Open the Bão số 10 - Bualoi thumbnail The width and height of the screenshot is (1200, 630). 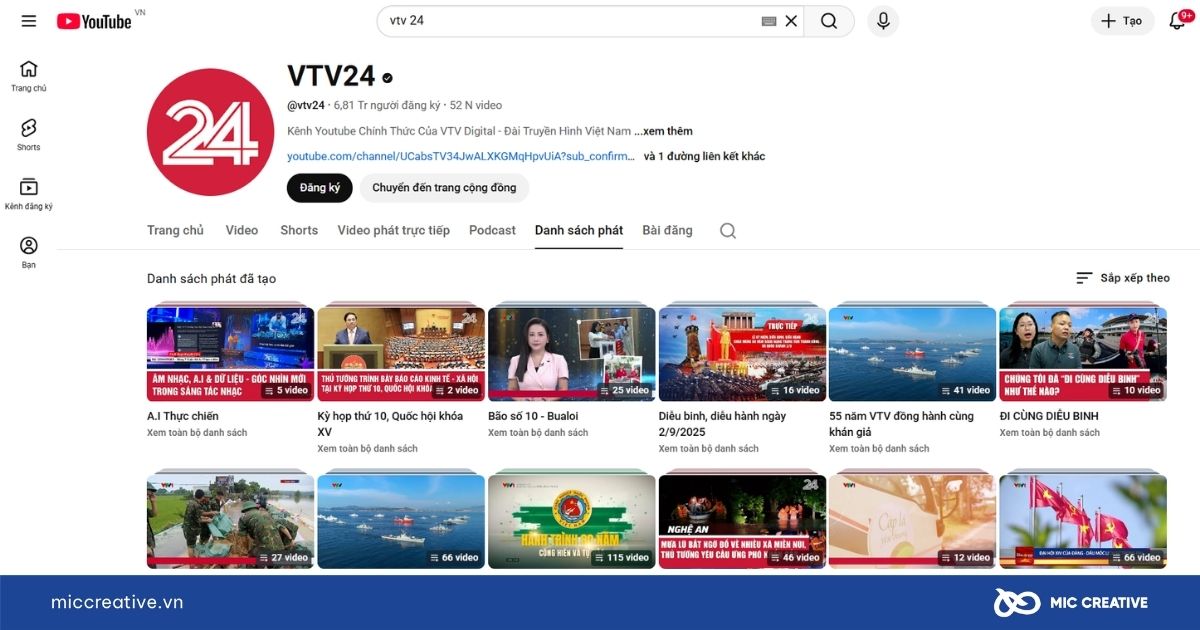[x=571, y=353]
